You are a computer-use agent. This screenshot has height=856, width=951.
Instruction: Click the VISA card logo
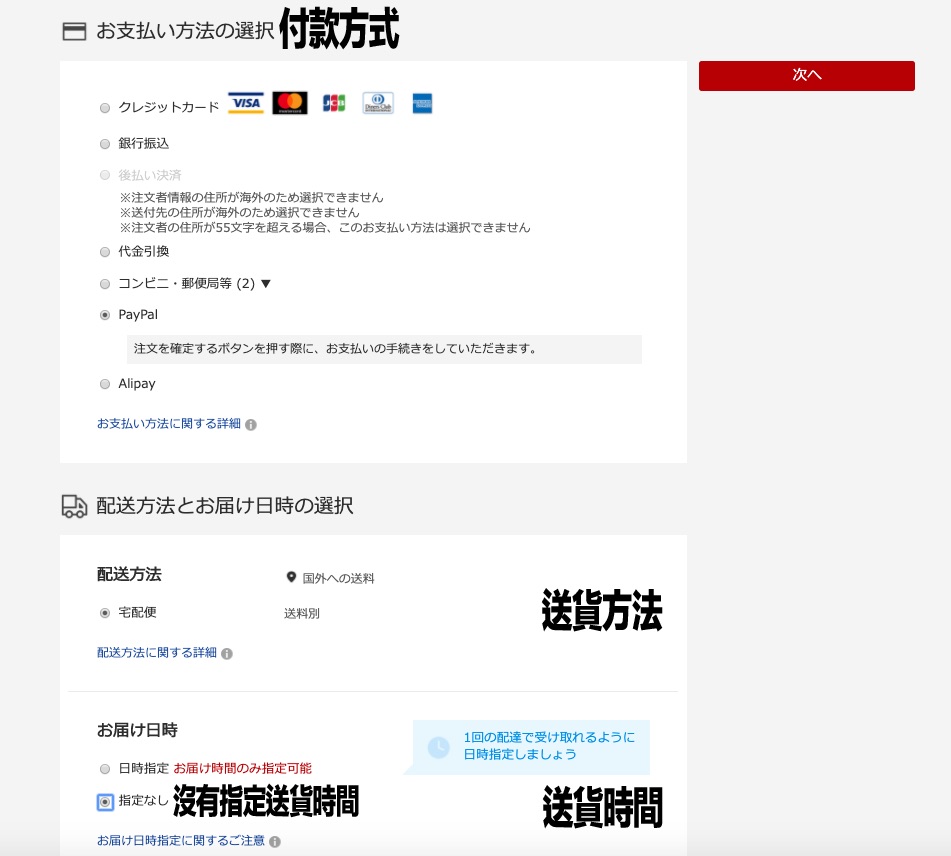246,103
